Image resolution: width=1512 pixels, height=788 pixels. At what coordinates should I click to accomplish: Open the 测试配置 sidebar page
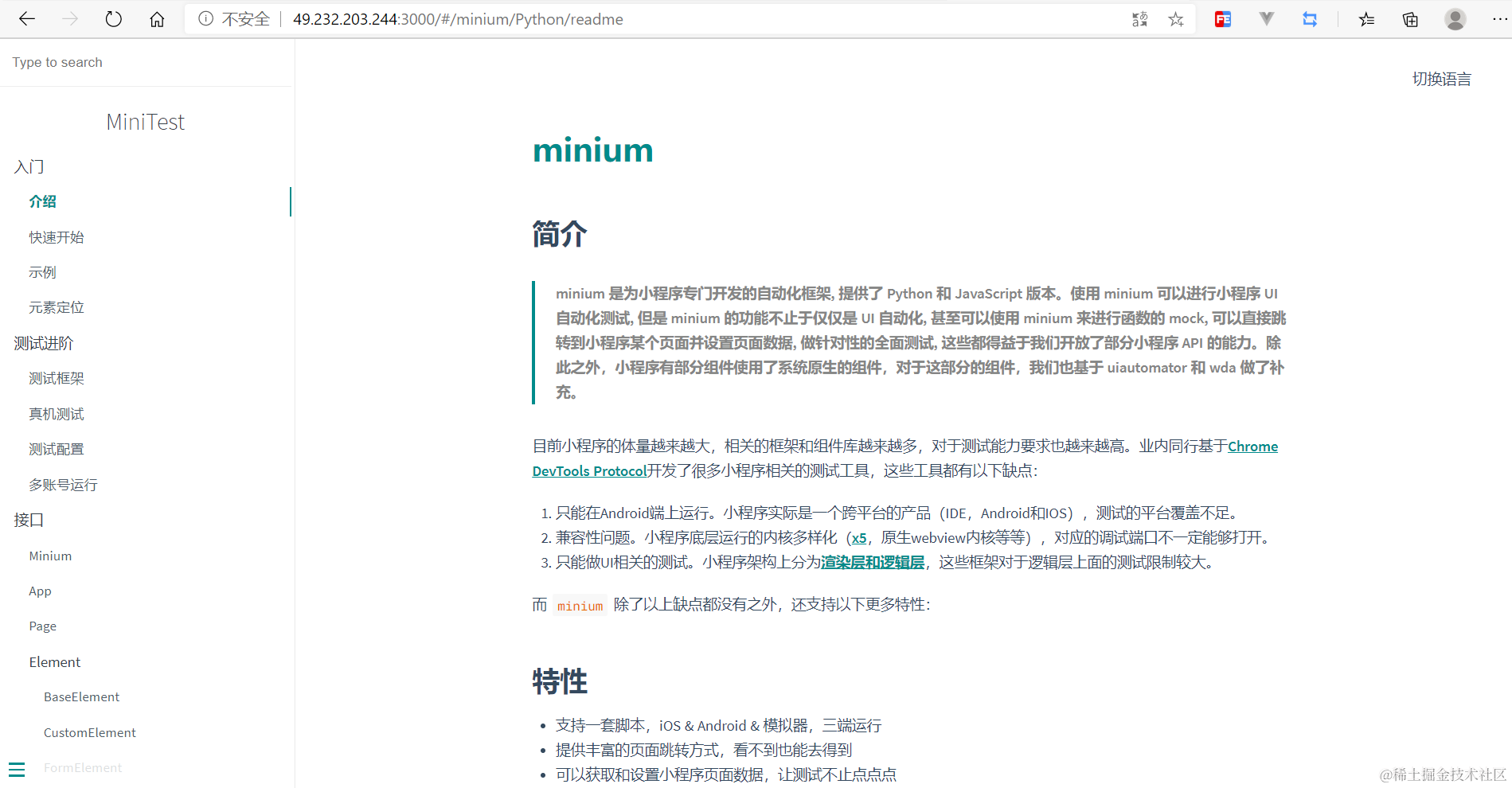(x=57, y=449)
